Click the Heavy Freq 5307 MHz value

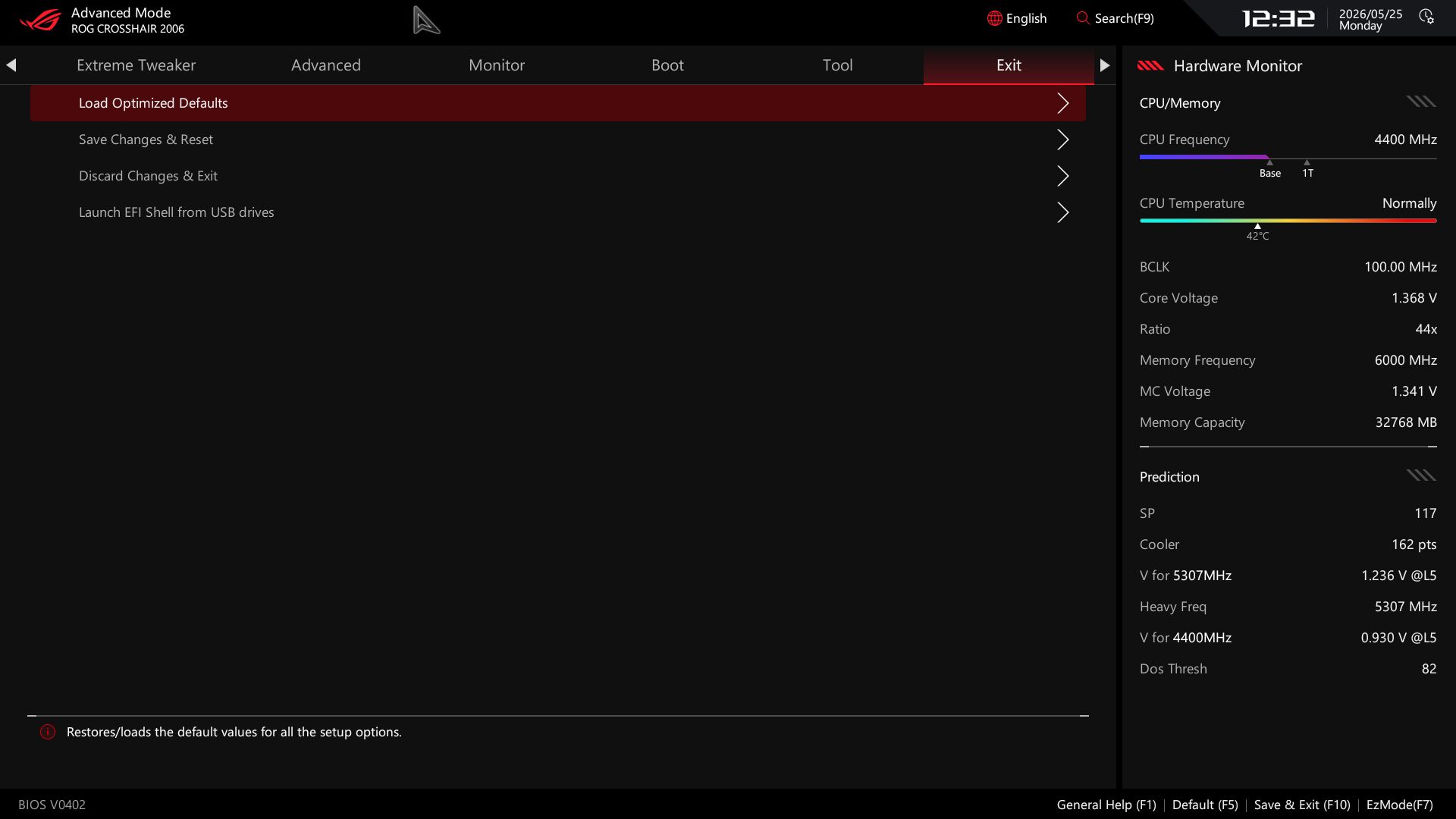1405,607
